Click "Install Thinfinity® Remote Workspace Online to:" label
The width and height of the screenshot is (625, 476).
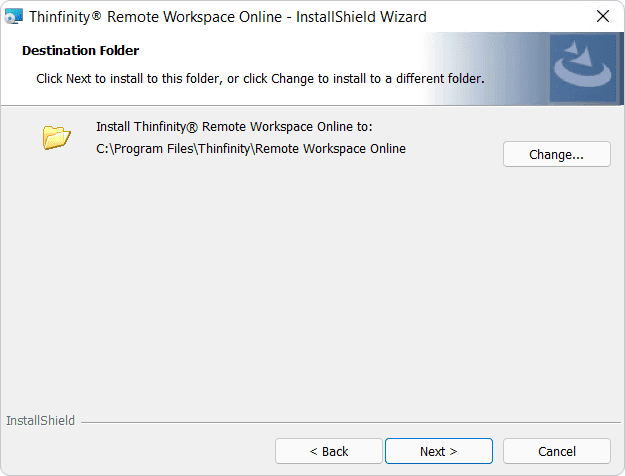point(234,127)
